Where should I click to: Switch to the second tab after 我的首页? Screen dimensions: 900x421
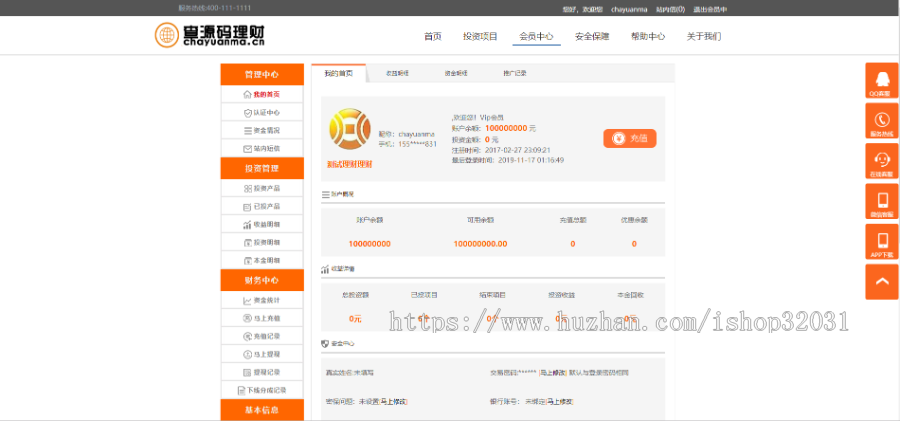[397, 74]
